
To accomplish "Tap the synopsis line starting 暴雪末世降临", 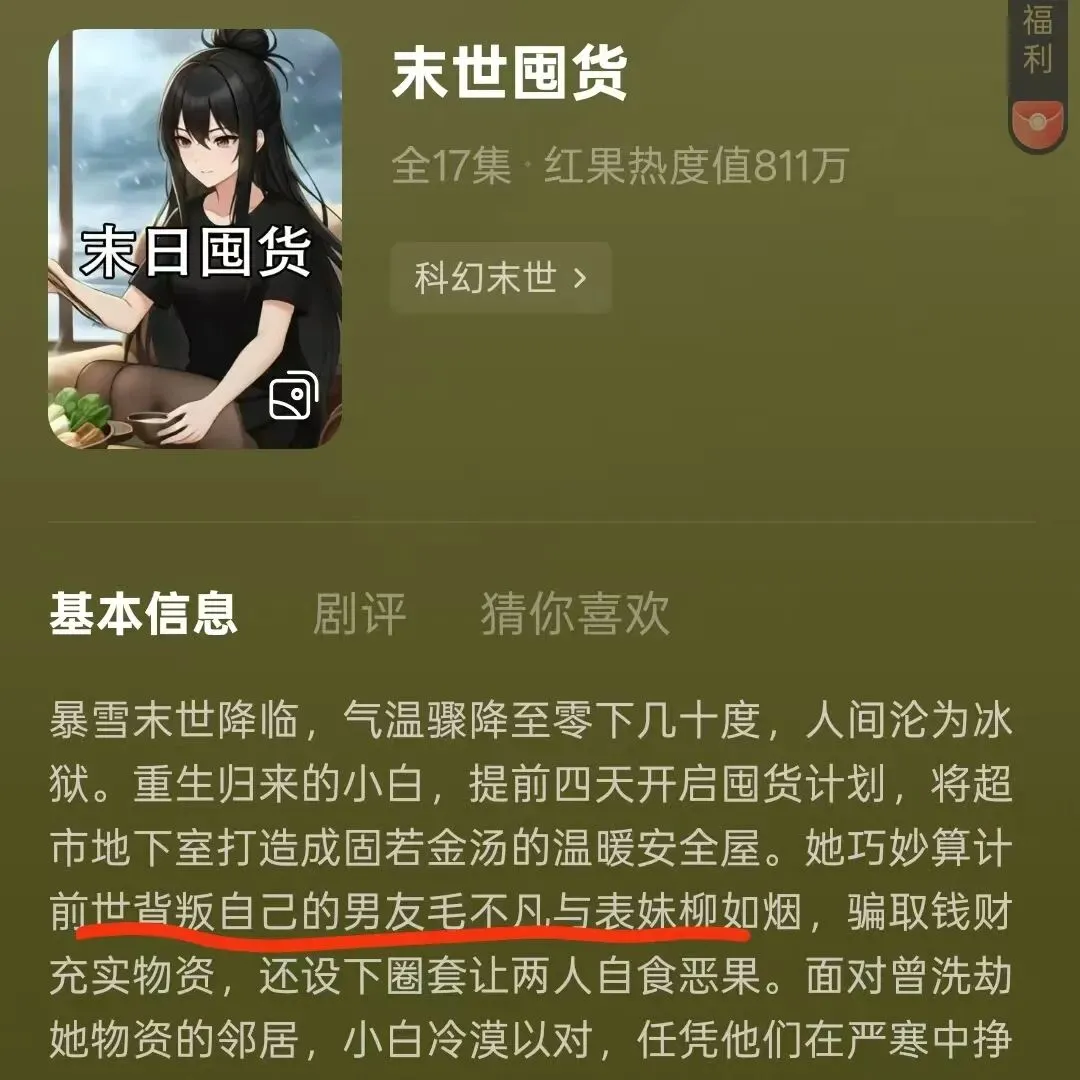I will [x=530, y=721].
